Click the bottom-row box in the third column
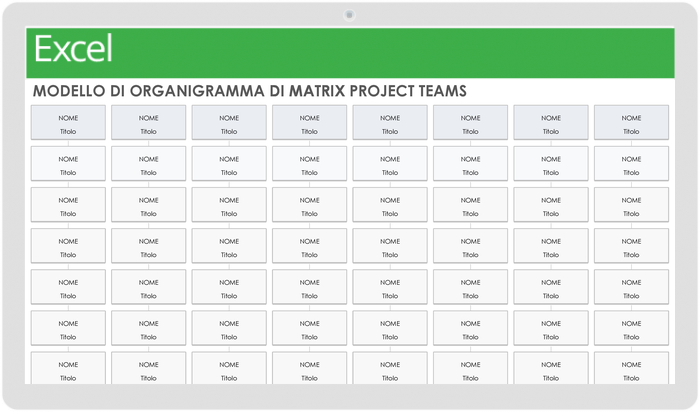The width and height of the screenshot is (700, 412). [229, 368]
